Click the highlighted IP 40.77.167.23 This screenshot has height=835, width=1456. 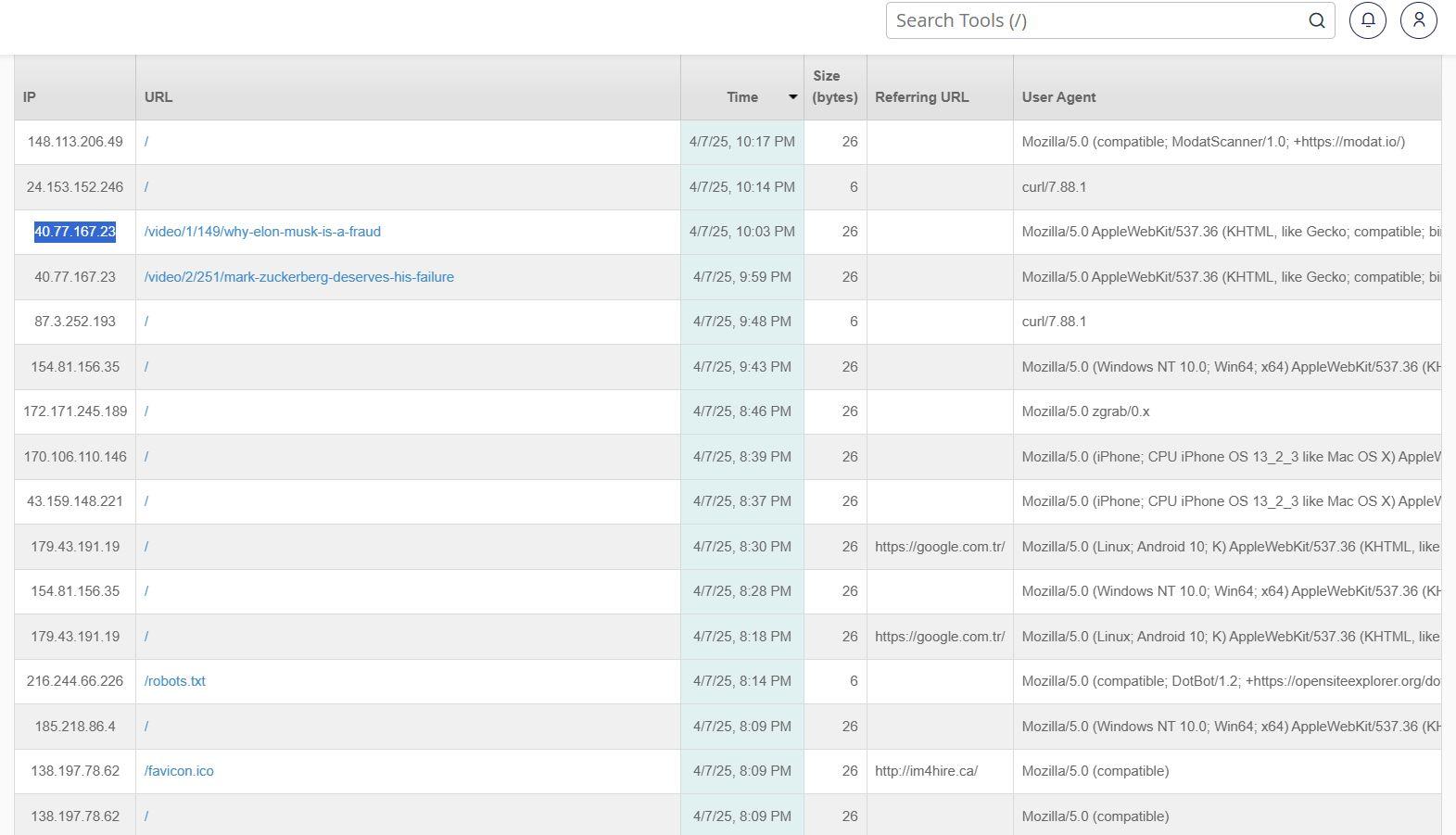coord(75,232)
